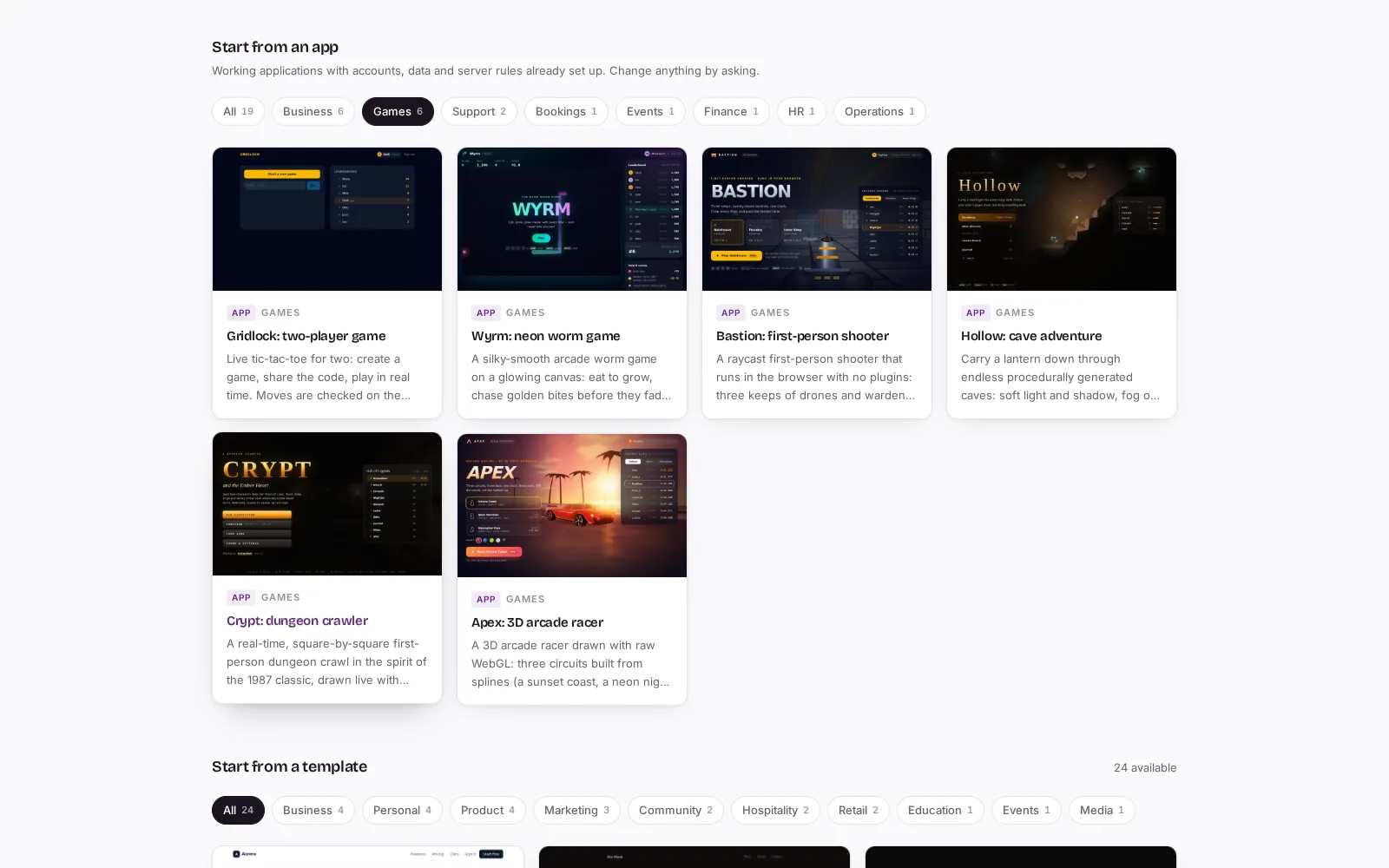Show Hospitality templates
This screenshot has width=1389, height=868.
pyautogui.click(x=775, y=810)
